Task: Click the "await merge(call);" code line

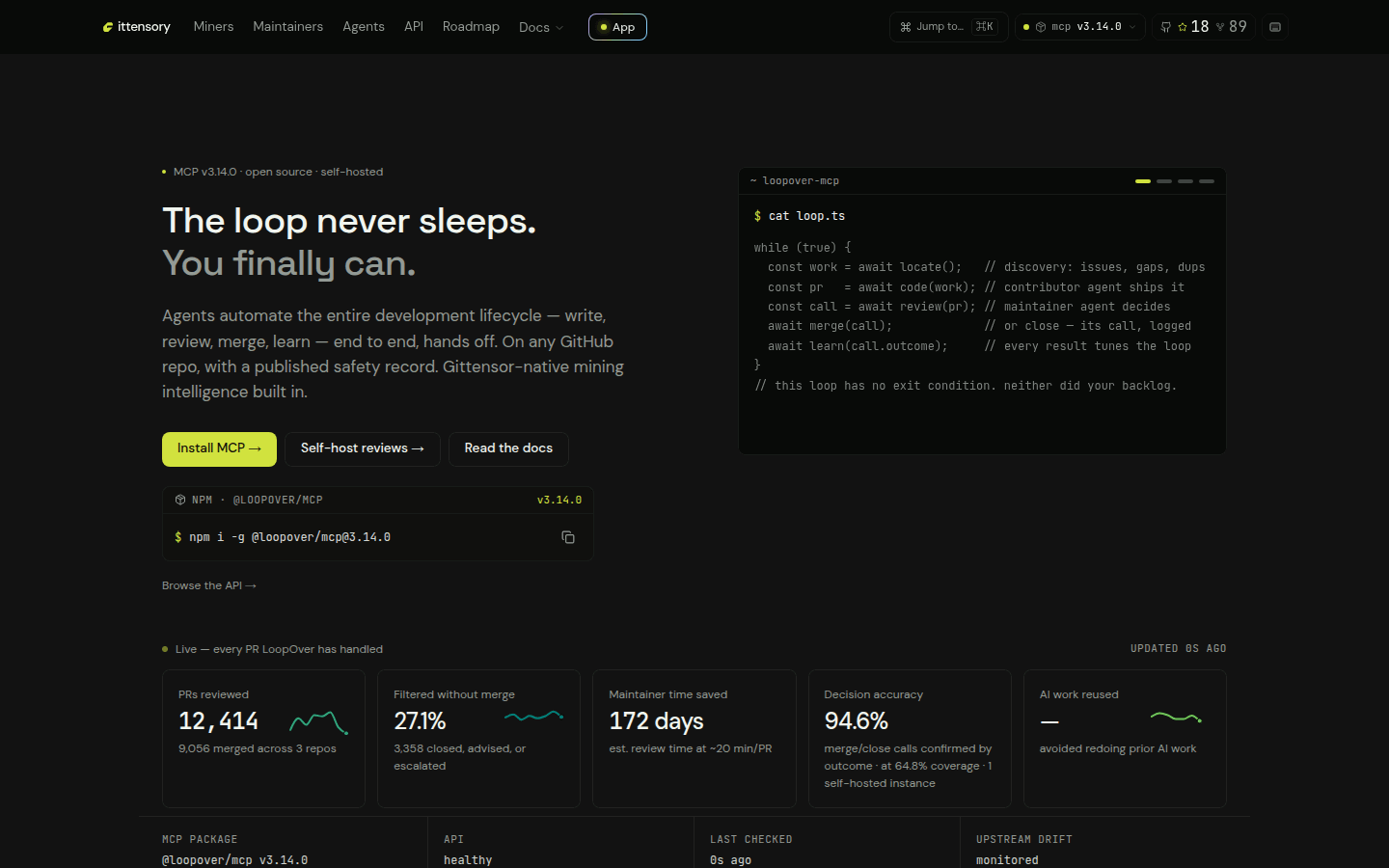Action: coord(831,326)
